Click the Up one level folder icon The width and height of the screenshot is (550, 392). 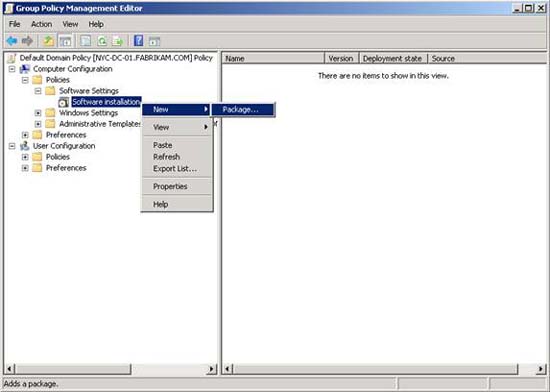(x=48, y=41)
